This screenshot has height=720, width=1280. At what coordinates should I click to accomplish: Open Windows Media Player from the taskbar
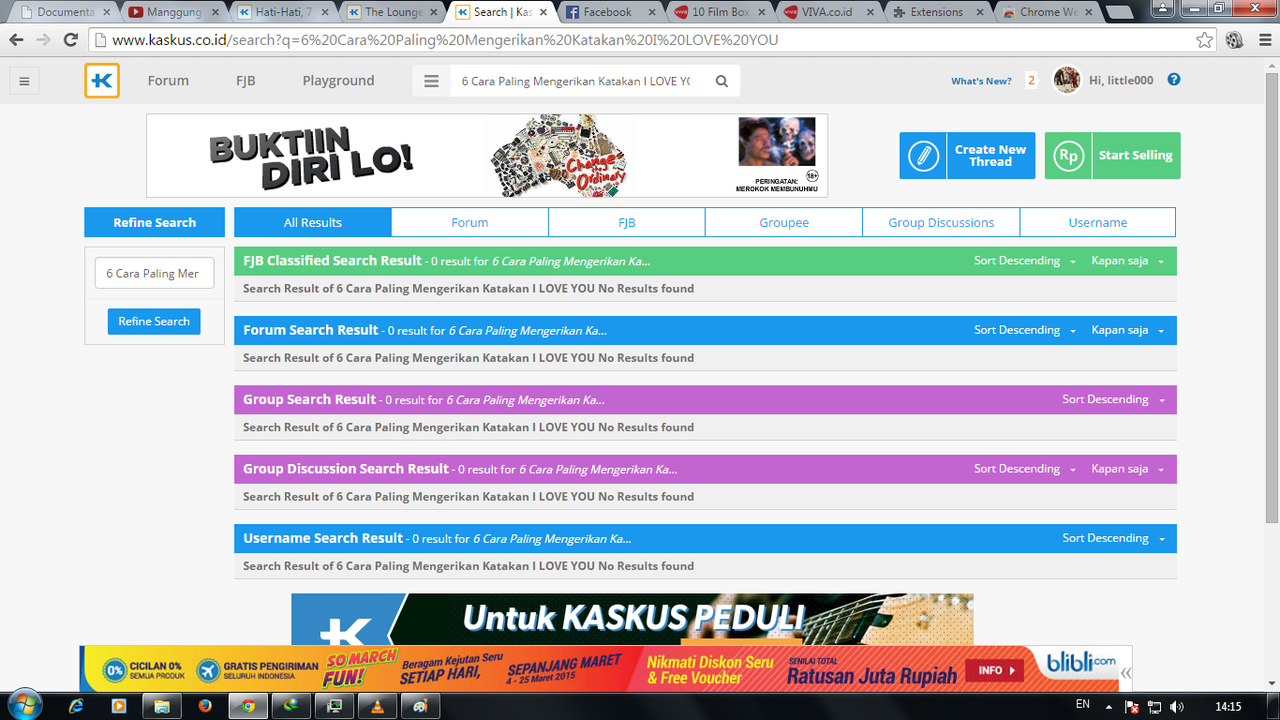tap(118, 706)
